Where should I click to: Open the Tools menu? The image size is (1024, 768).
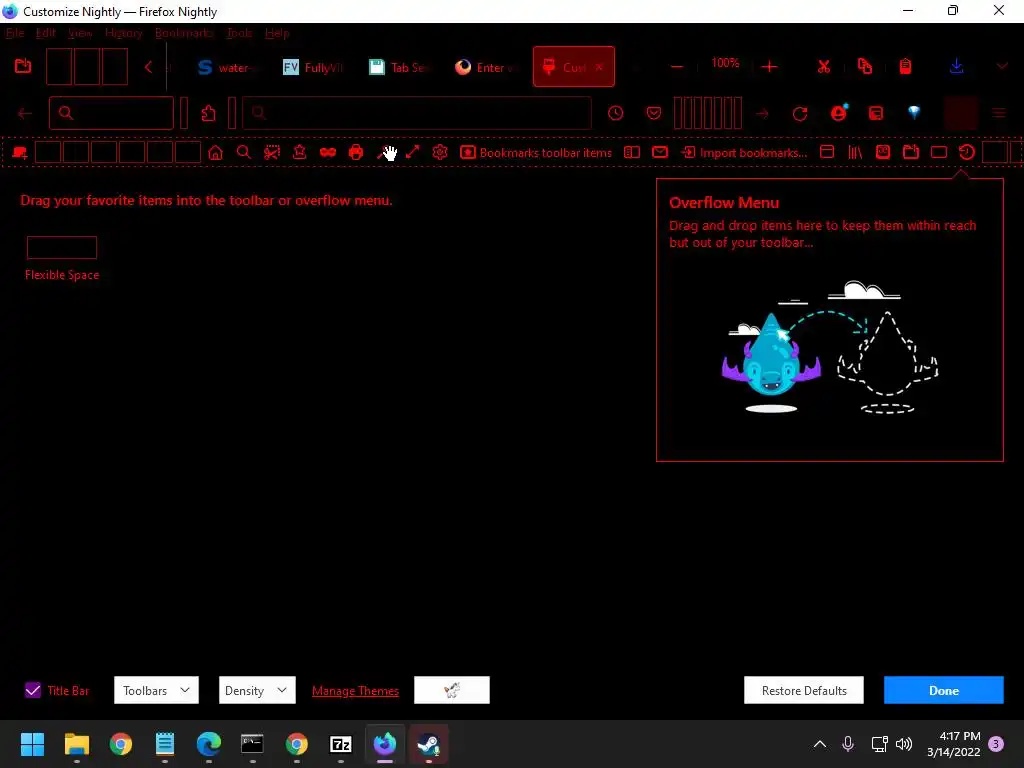coord(239,33)
